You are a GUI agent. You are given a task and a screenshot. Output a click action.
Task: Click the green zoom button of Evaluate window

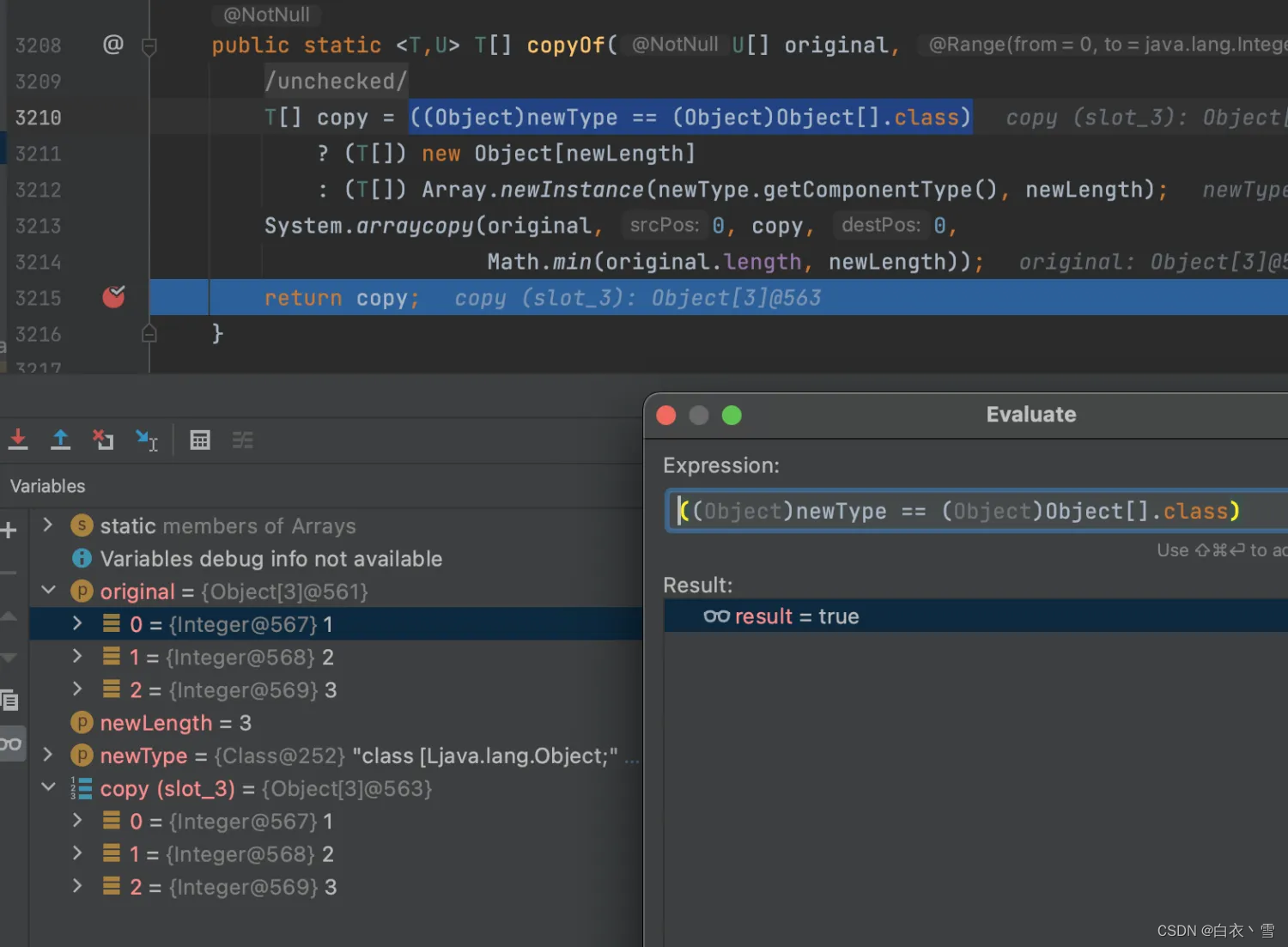(732, 416)
